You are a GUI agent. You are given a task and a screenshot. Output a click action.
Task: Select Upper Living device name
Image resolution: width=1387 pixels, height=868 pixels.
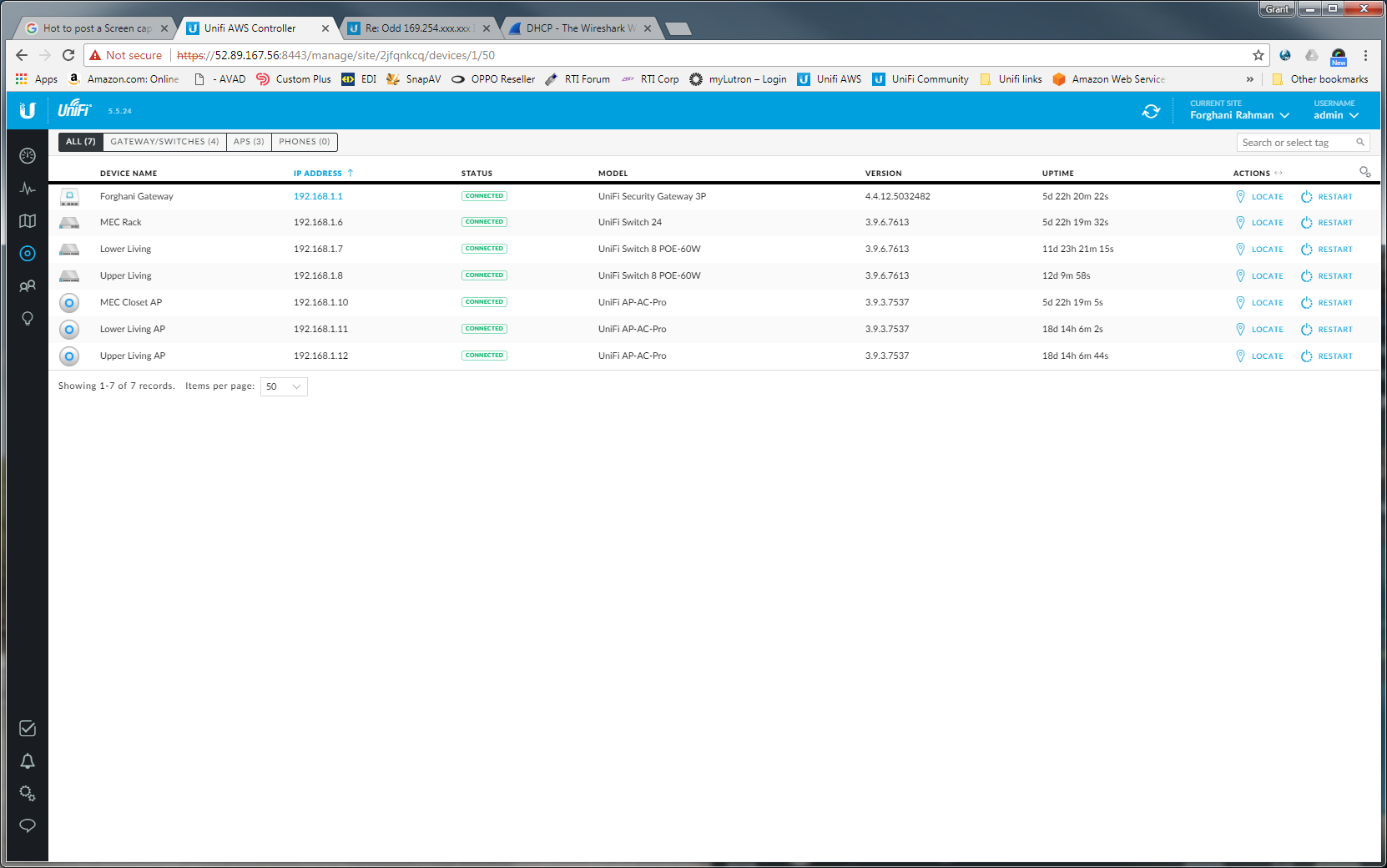126,276
